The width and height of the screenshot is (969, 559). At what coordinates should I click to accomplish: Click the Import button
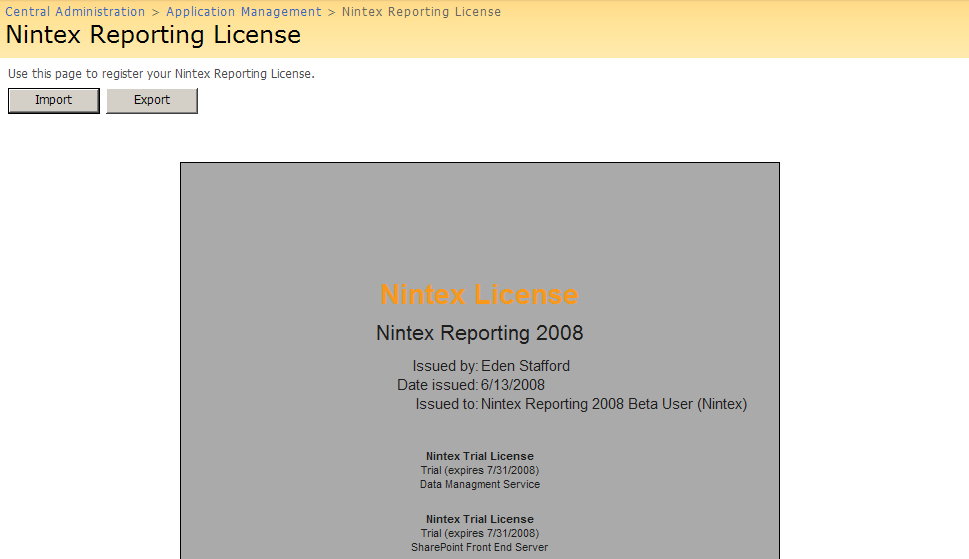click(x=54, y=100)
